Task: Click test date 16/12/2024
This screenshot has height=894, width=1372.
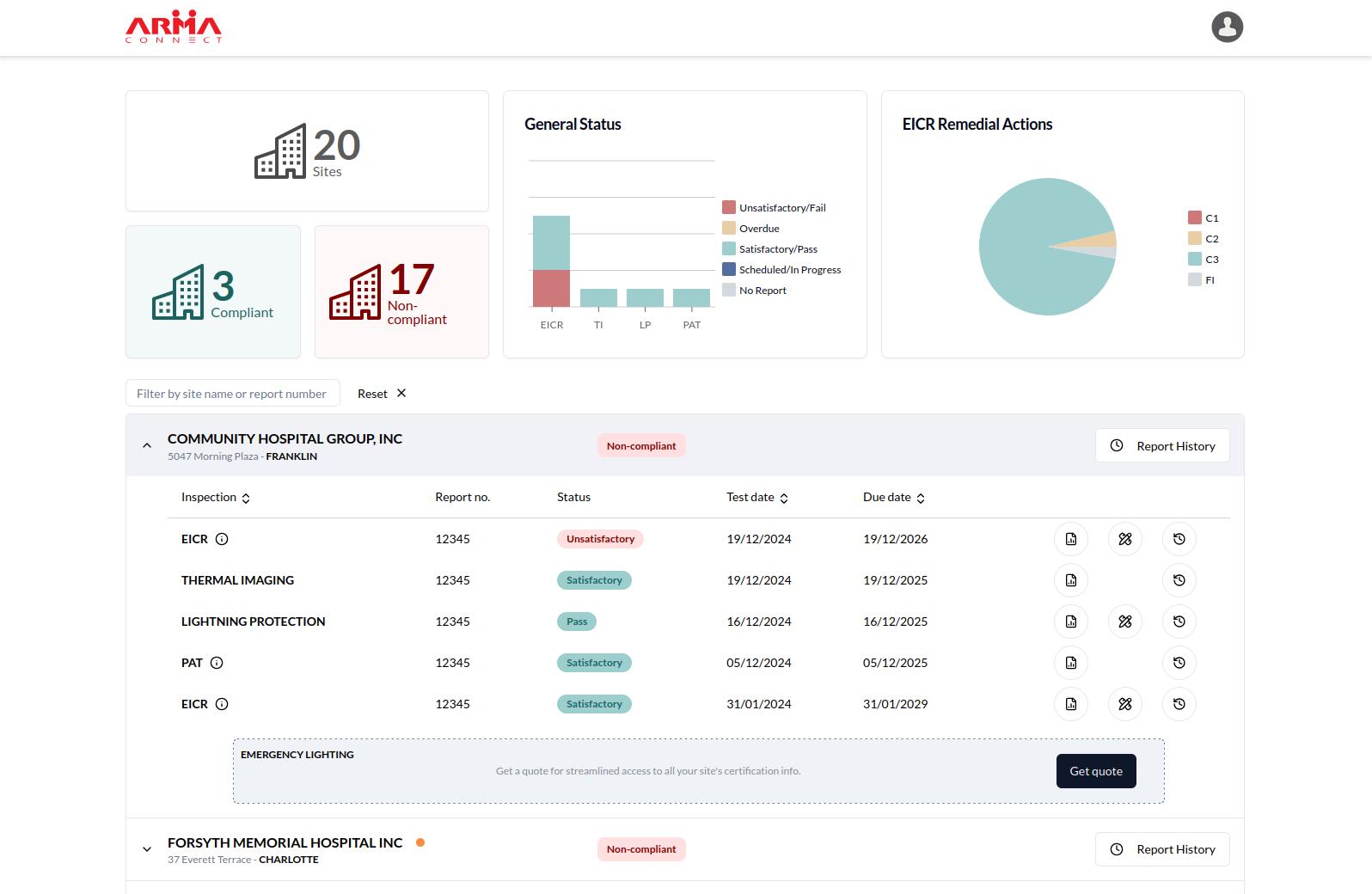Action: (759, 622)
